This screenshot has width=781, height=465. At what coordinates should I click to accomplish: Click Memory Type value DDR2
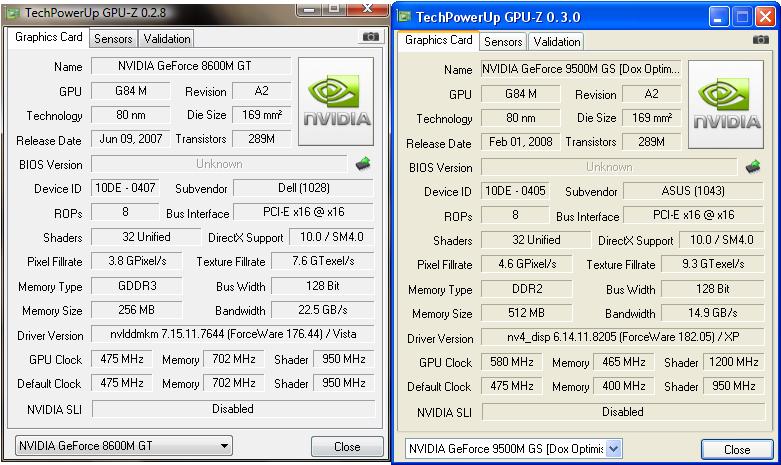pyautogui.click(x=527, y=289)
